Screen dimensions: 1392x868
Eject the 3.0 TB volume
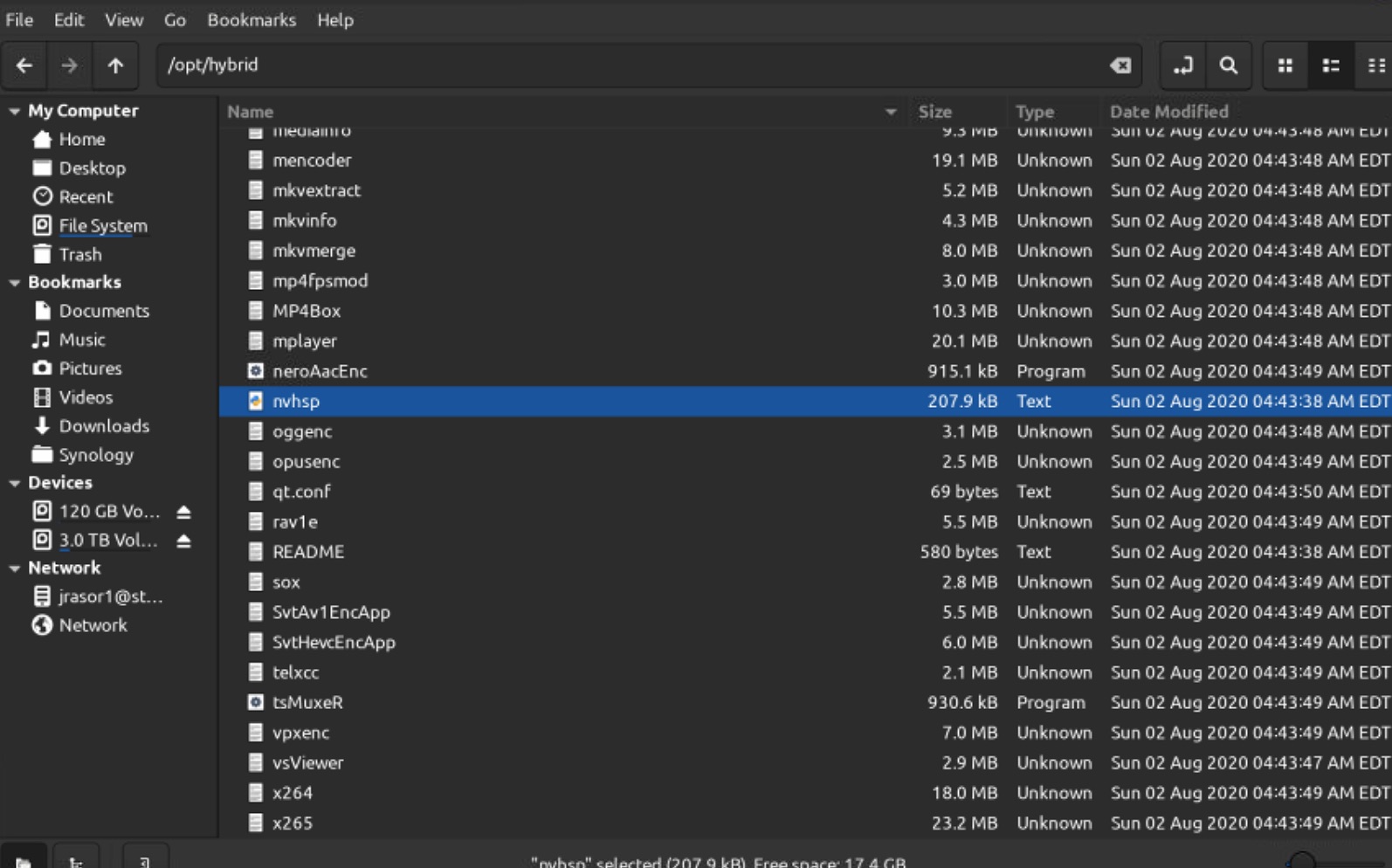tap(183, 541)
